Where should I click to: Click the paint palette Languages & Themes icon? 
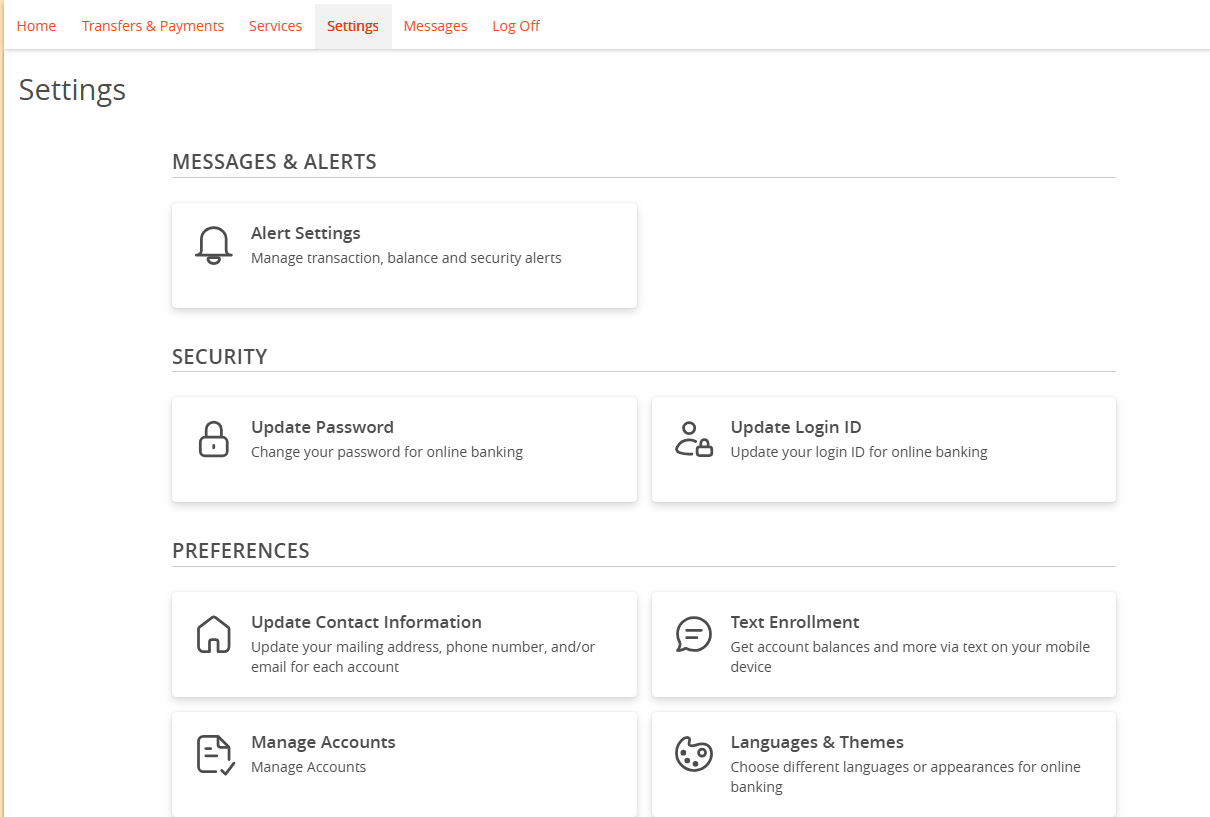pyautogui.click(x=693, y=753)
